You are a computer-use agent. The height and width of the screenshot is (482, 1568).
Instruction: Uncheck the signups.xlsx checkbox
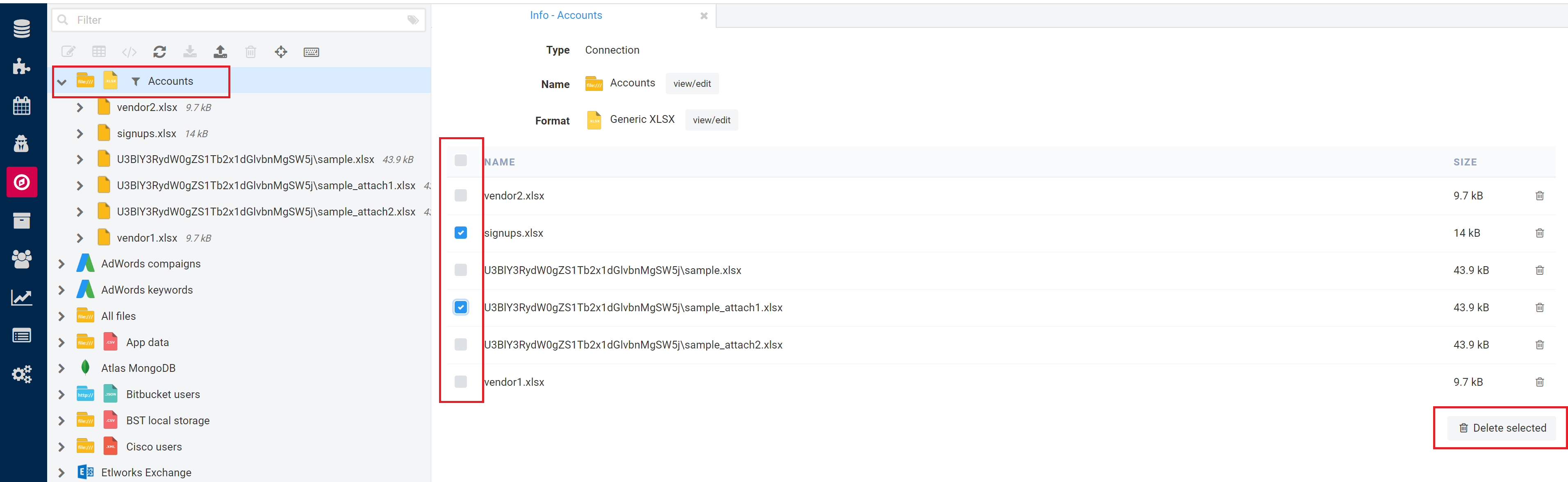[x=461, y=233]
